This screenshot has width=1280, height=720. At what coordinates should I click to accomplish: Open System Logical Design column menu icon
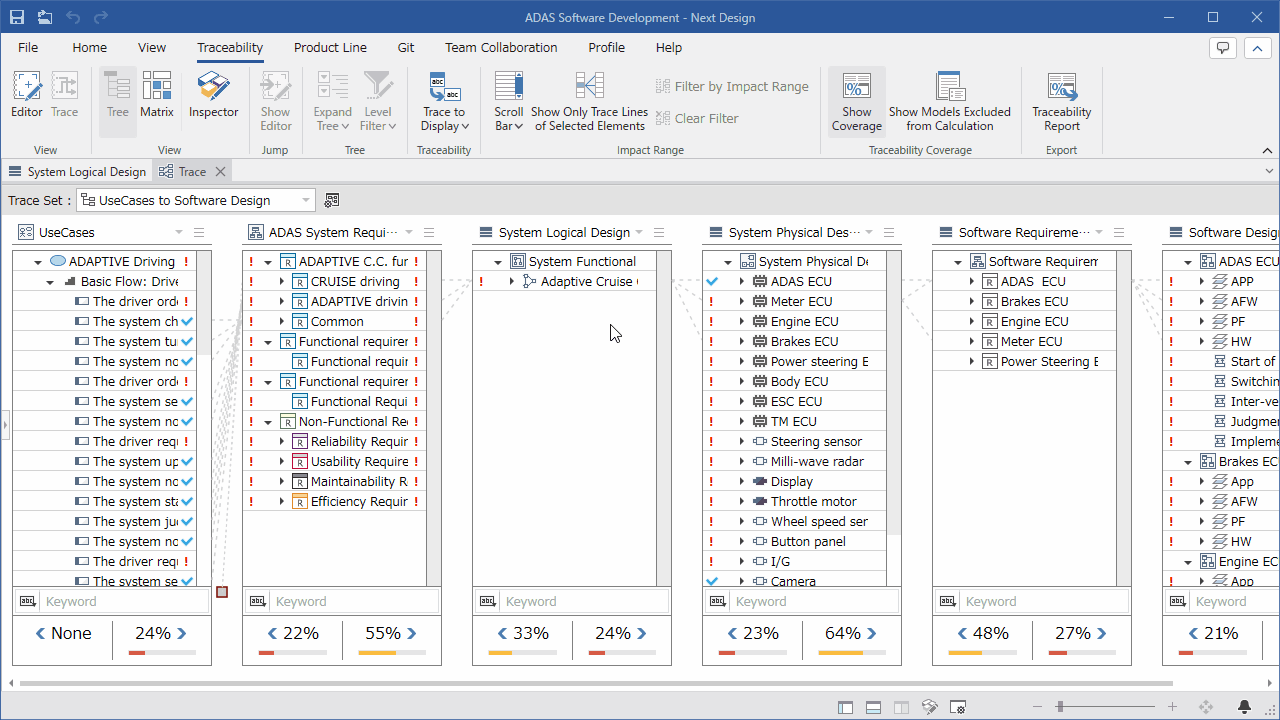[659, 233]
